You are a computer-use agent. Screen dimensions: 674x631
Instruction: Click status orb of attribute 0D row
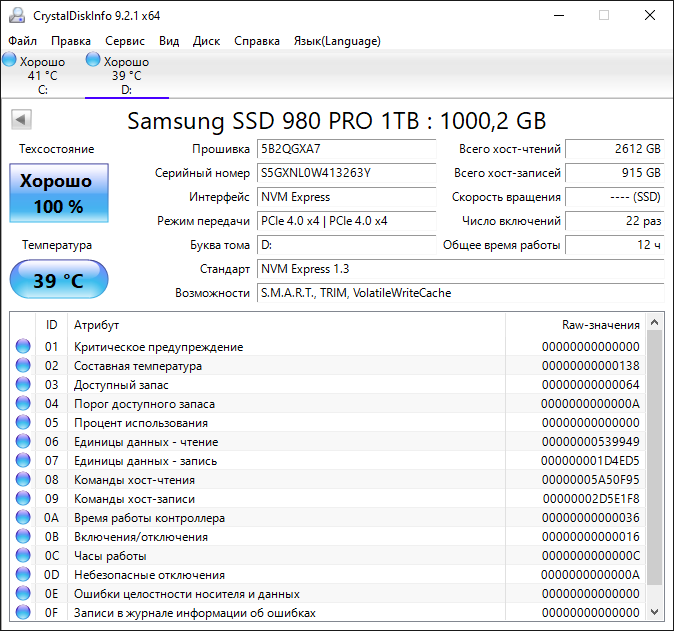click(x=23, y=574)
